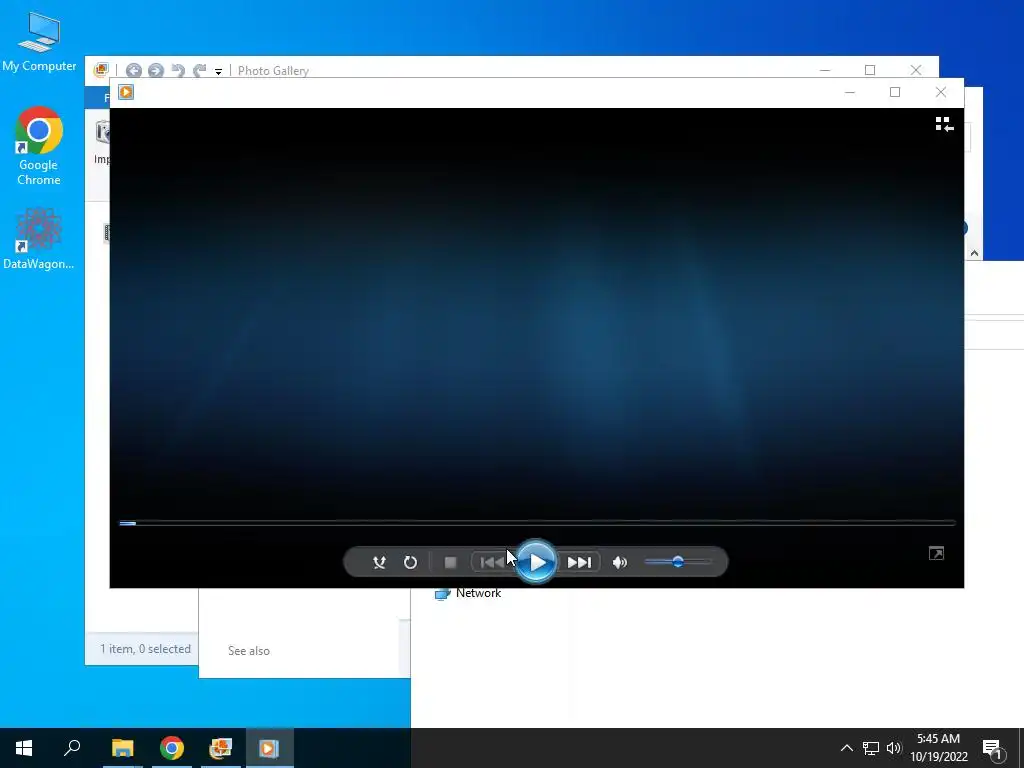Open the notification center
This screenshot has height=768, width=1024.
pos(992,748)
